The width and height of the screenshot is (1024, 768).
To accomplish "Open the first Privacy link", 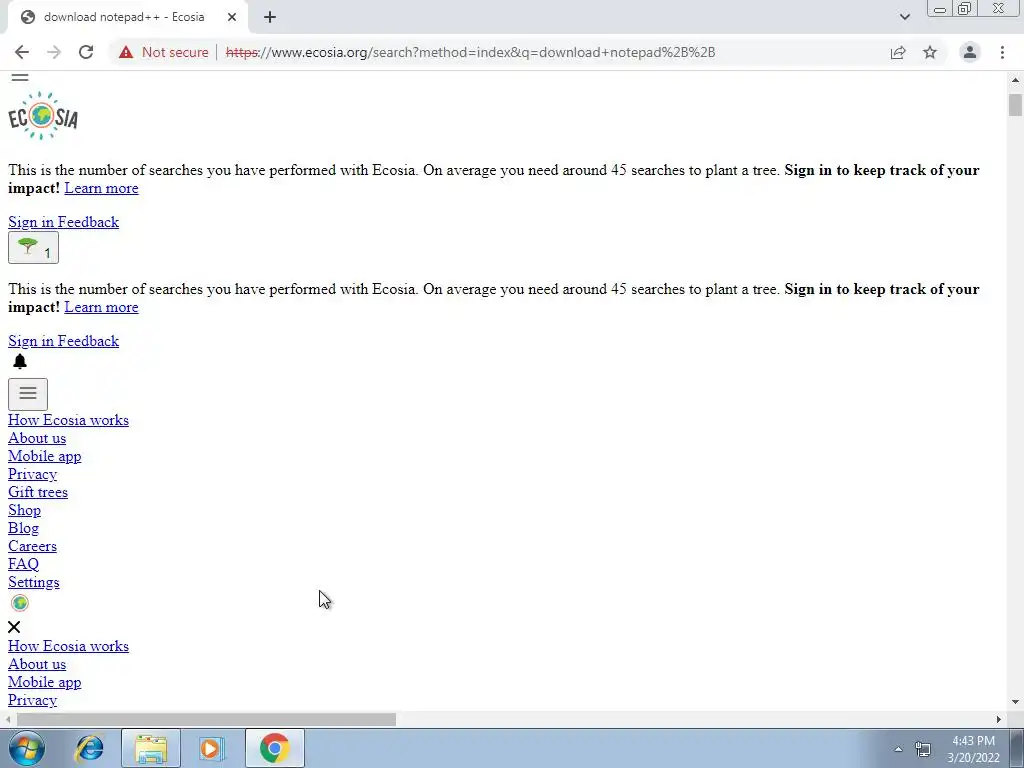I will pos(32,474).
